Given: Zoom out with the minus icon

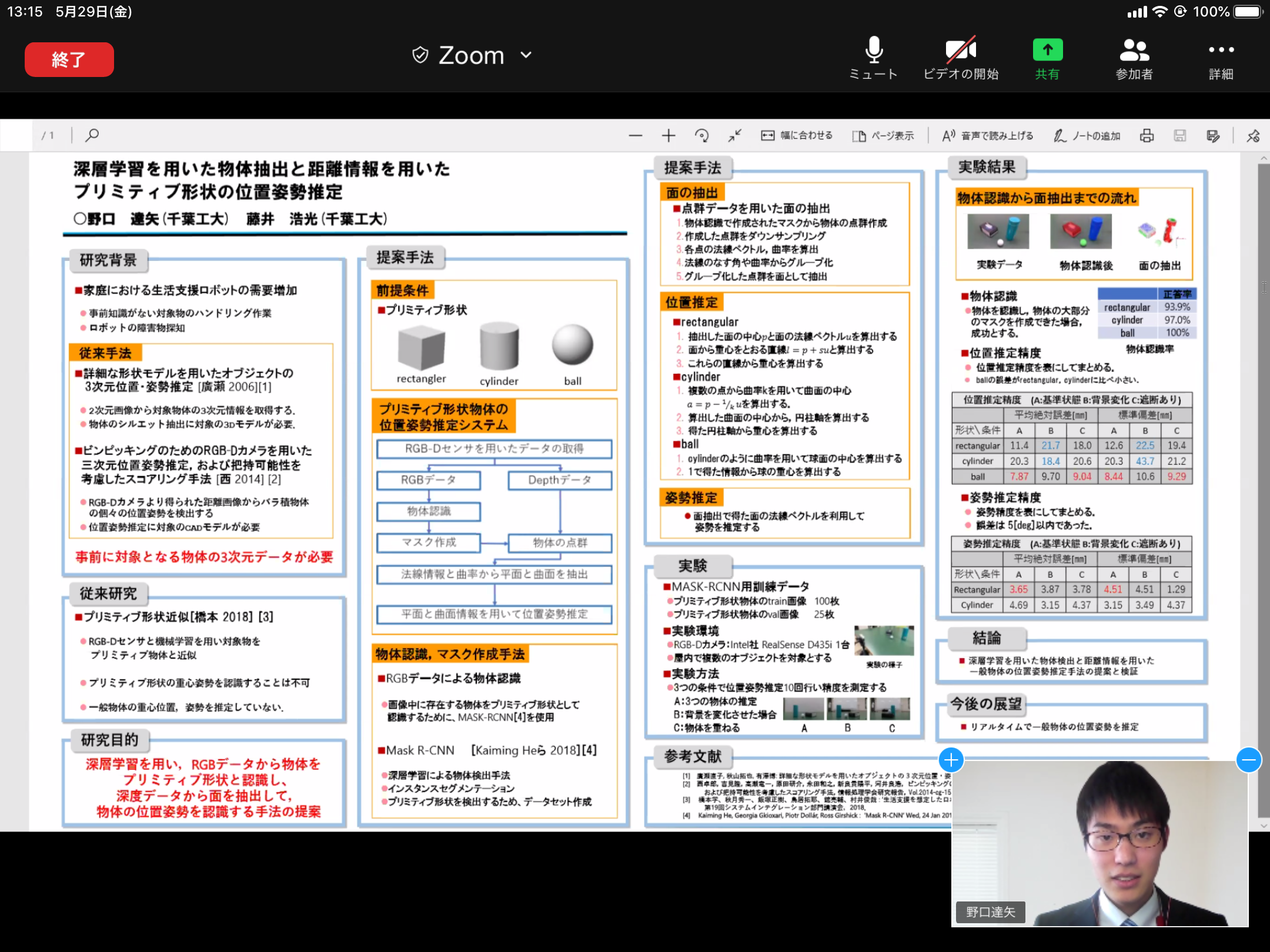Looking at the screenshot, I should point(635,136).
